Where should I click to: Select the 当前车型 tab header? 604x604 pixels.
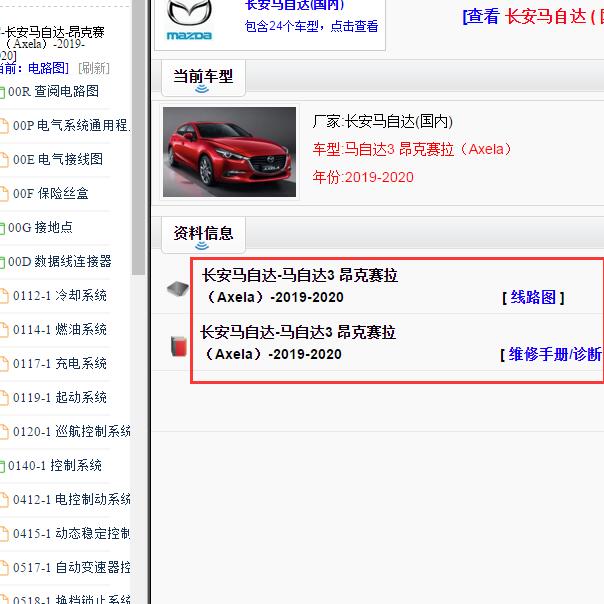click(x=203, y=77)
